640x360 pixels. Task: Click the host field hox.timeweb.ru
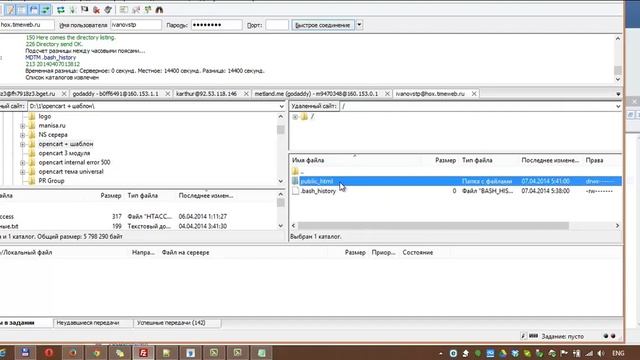pos(26,25)
